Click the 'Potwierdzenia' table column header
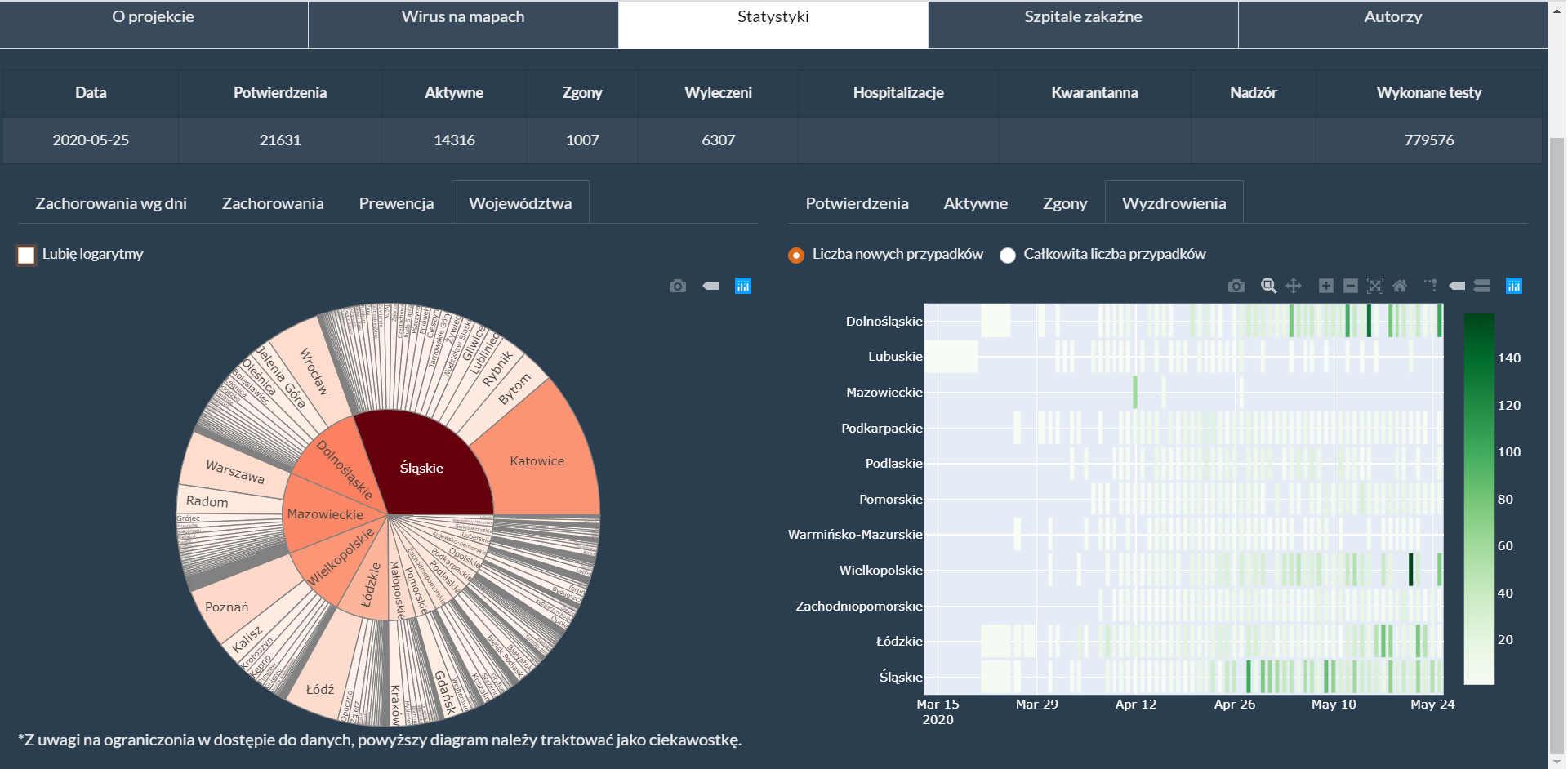The height and width of the screenshot is (769, 1568). (x=280, y=93)
